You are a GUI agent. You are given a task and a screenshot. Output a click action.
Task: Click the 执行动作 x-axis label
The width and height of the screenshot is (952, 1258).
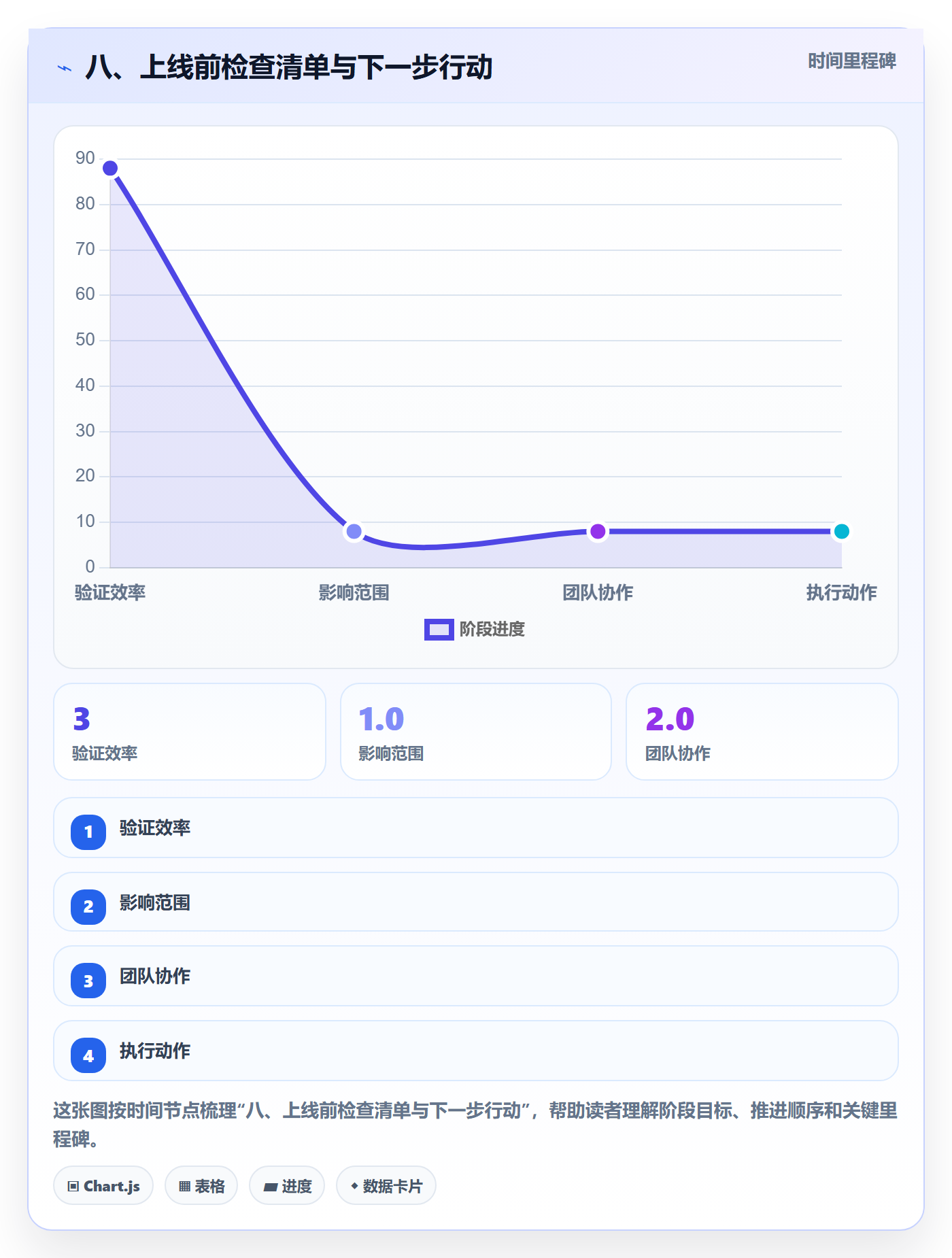point(841,592)
